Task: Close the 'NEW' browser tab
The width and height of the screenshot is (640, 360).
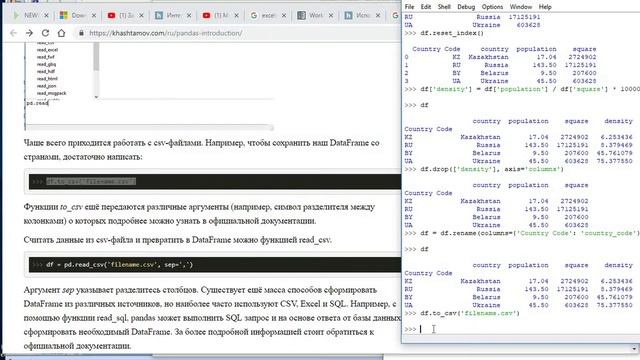Action: tap(46, 16)
